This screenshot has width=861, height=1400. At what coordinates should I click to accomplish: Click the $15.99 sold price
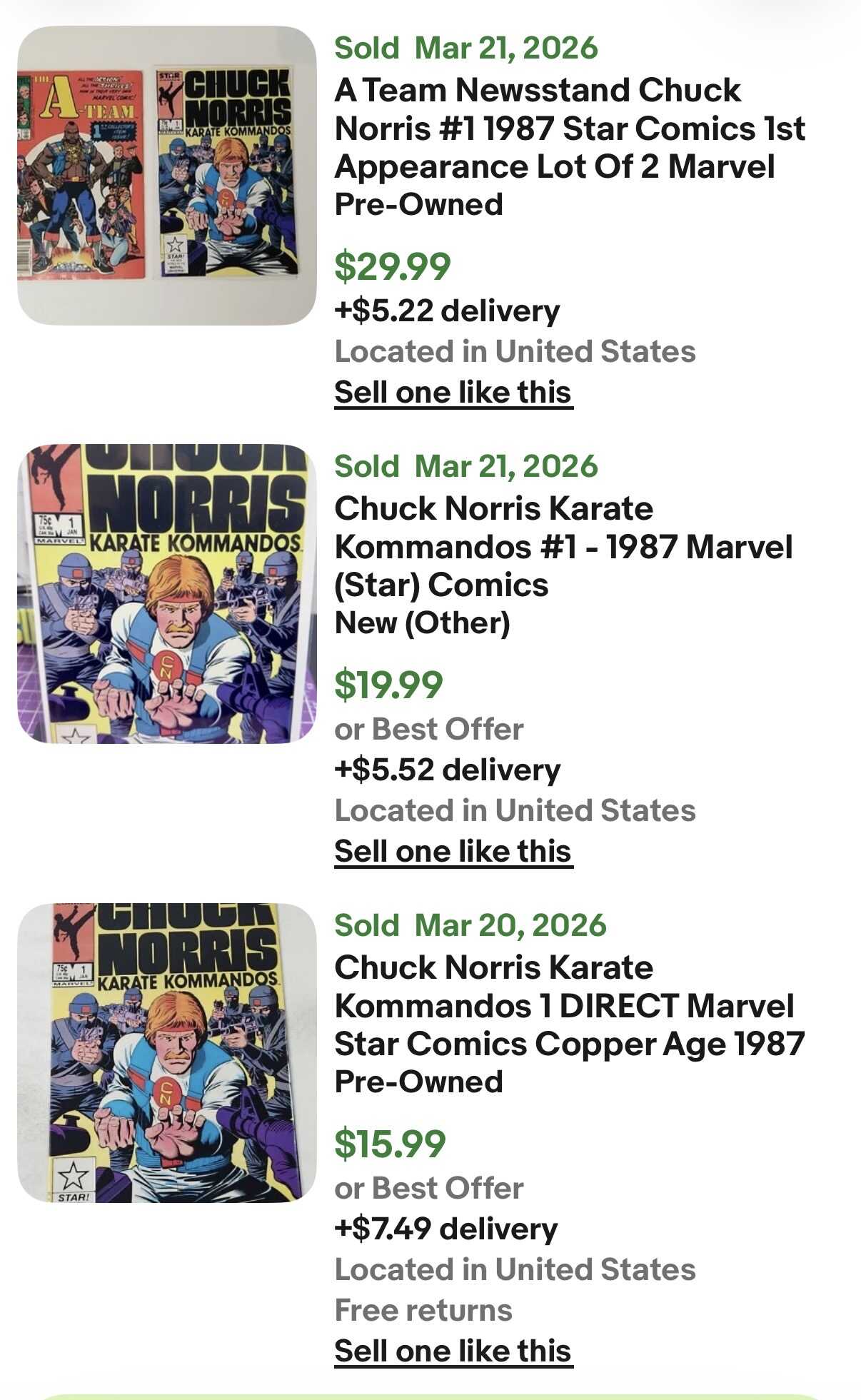click(390, 1144)
